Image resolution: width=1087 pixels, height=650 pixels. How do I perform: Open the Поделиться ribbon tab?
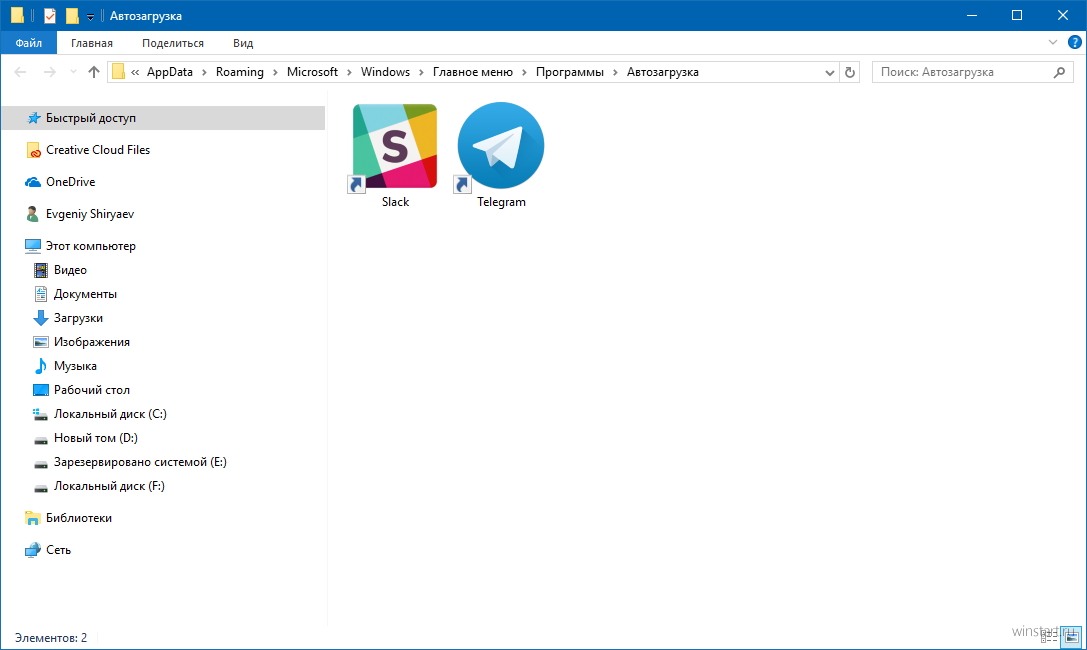coord(173,43)
